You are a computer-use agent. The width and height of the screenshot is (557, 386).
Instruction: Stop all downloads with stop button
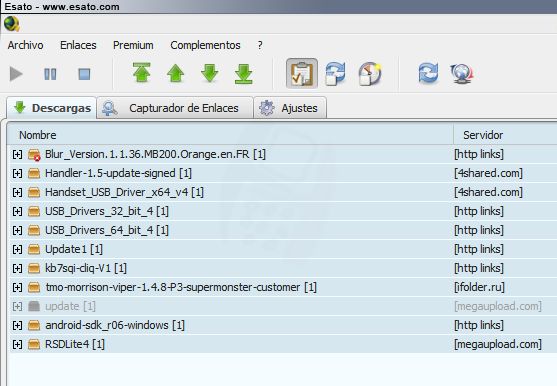click(x=84, y=74)
